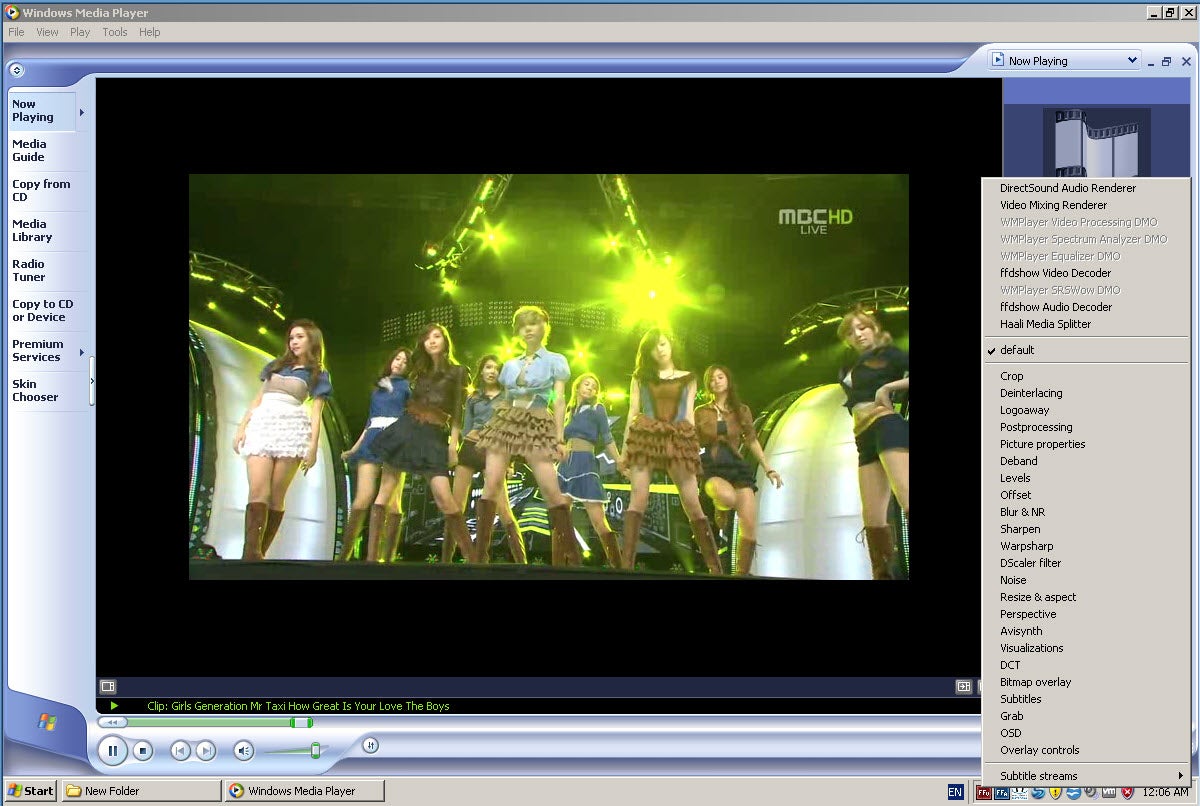This screenshot has height=806, width=1200.
Task: Adjust the volume slider handle
Action: pyautogui.click(x=315, y=750)
